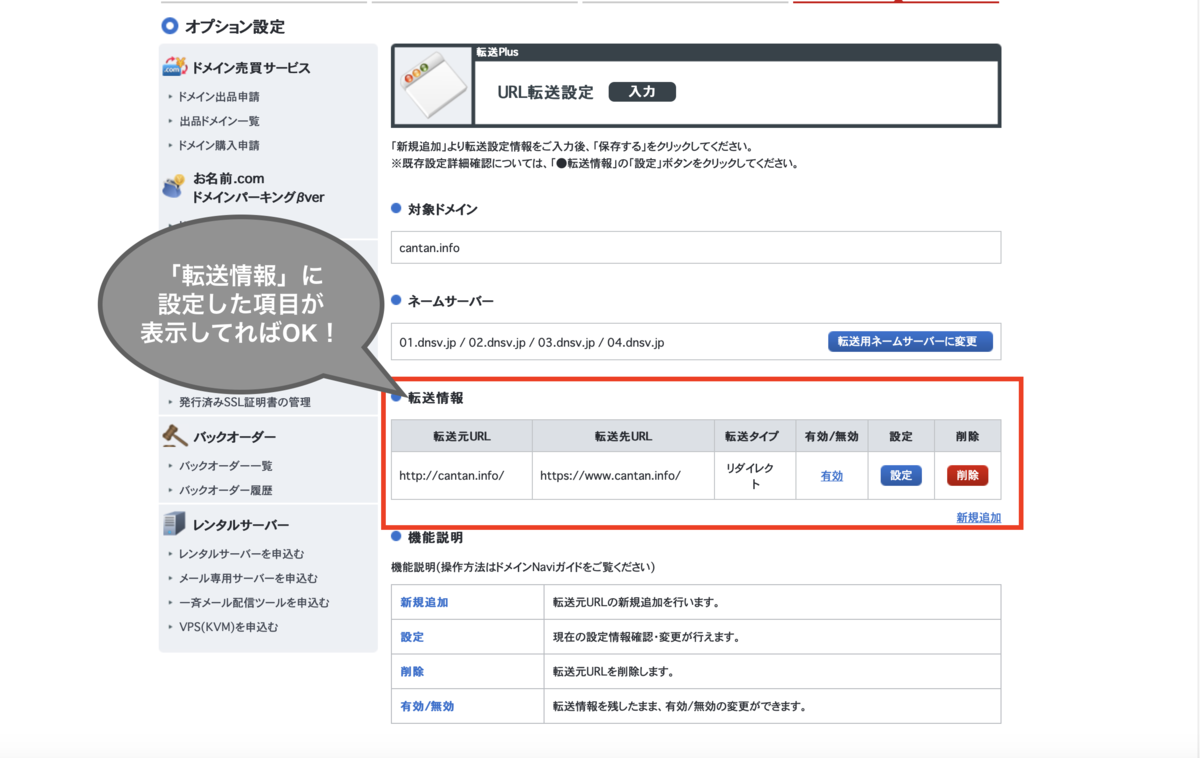Click the 転送元URL column header
This screenshot has height=758, width=1200.
(462, 436)
